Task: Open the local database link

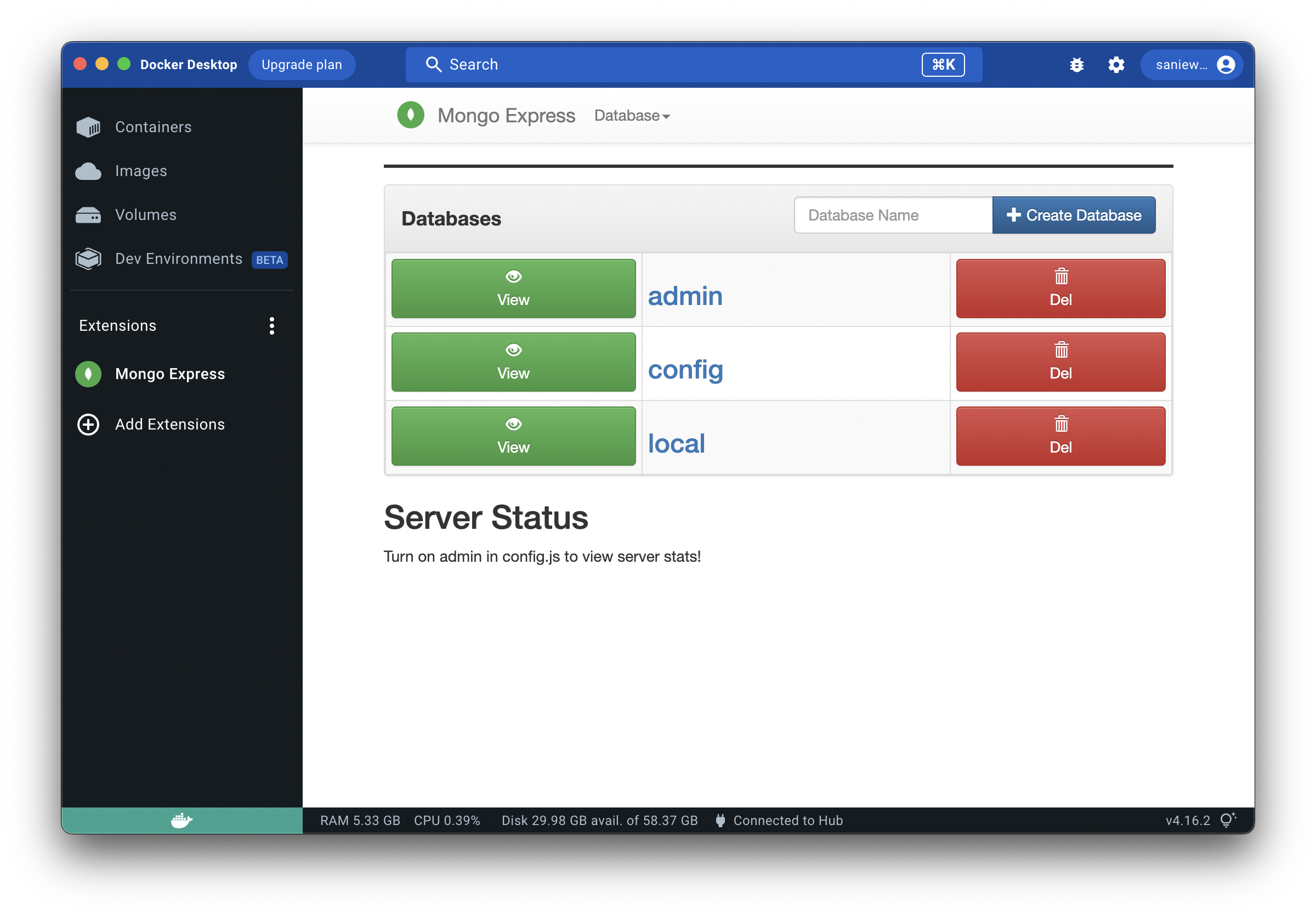Action: [676, 444]
